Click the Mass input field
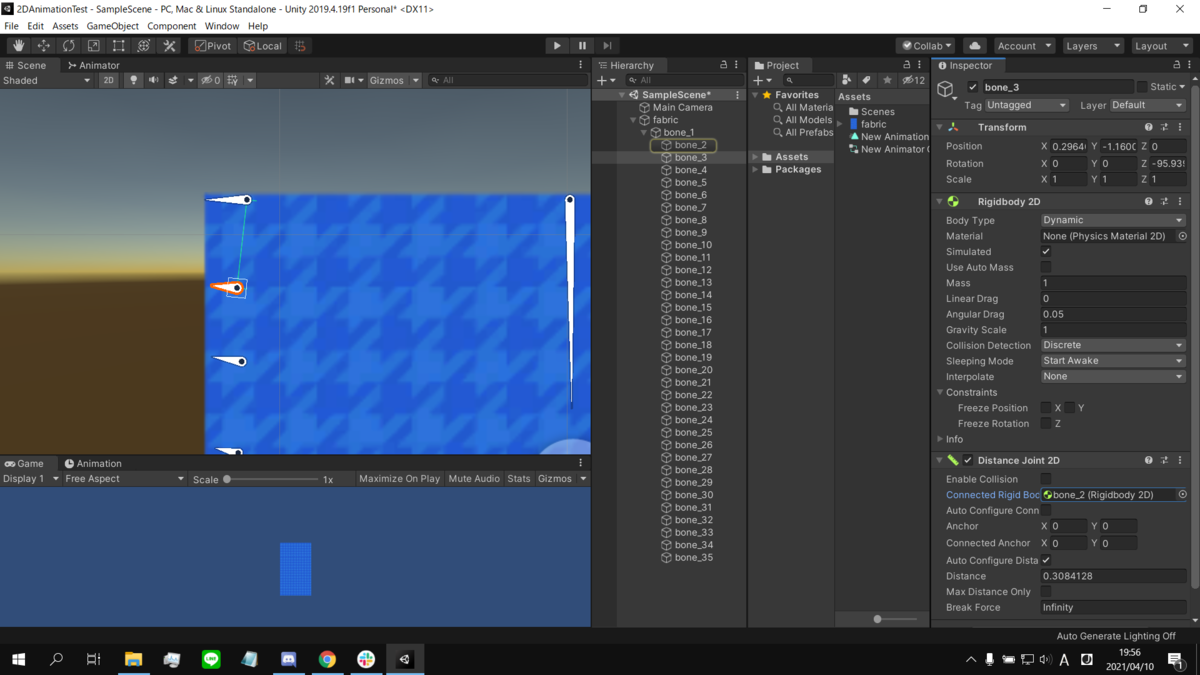The width and height of the screenshot is (1200, 675). (1113, 283)
